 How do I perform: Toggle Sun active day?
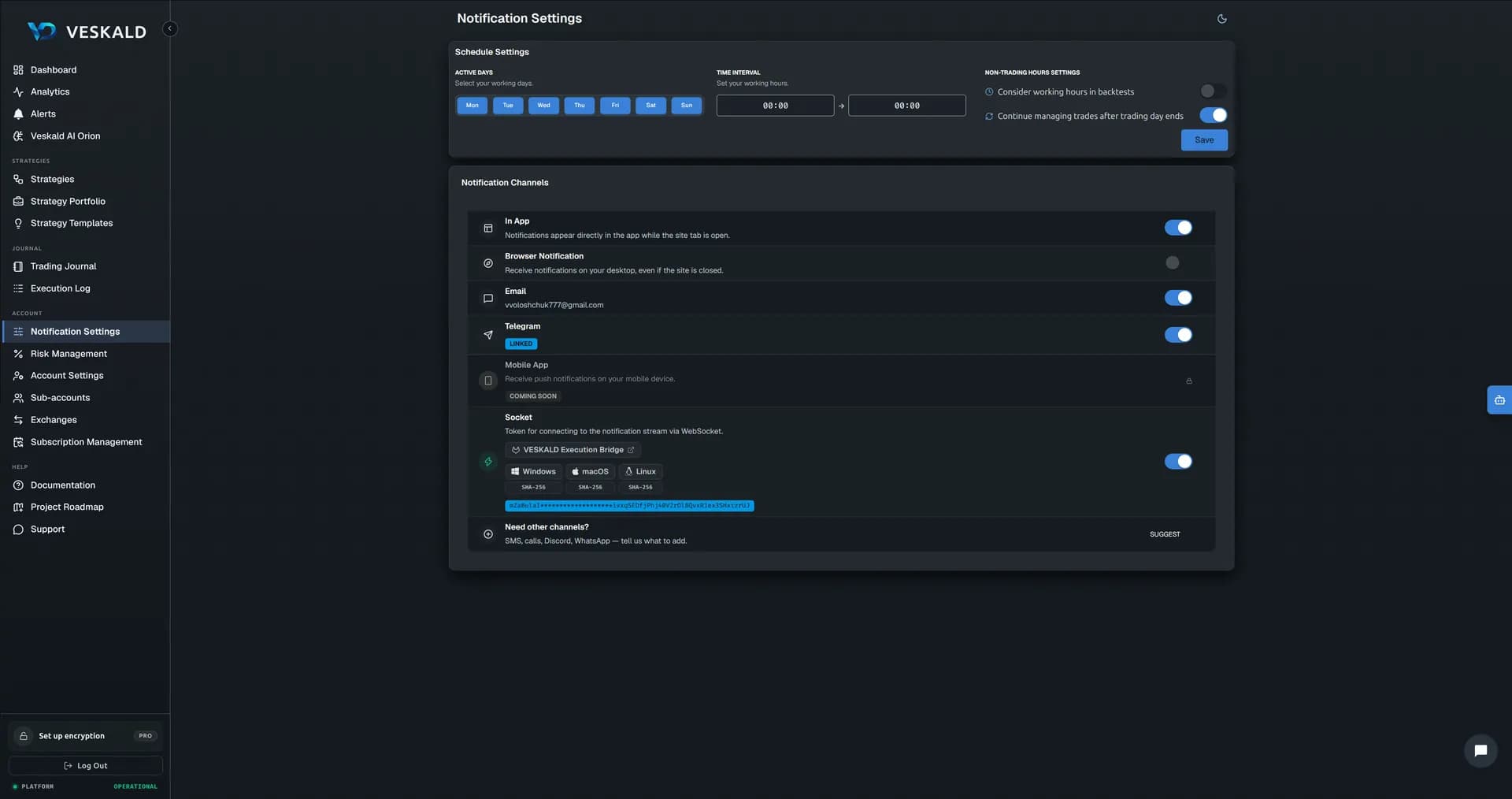coord(687,106)
